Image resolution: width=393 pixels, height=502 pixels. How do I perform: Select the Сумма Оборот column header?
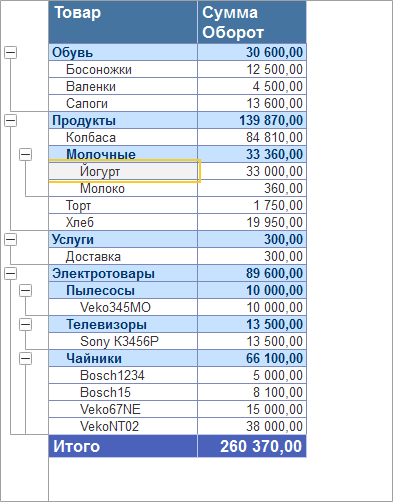coord(252,22)
